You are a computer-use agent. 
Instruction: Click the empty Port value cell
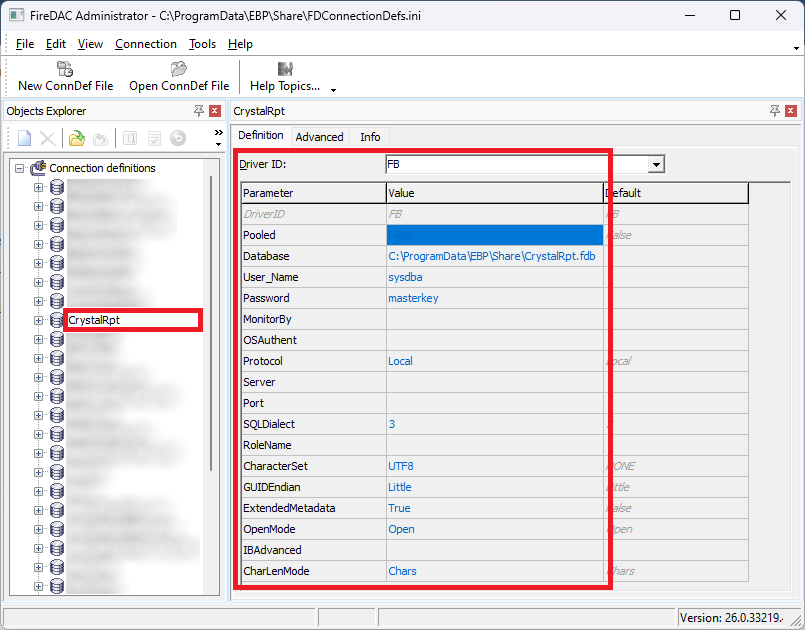[x=495, y=404]
